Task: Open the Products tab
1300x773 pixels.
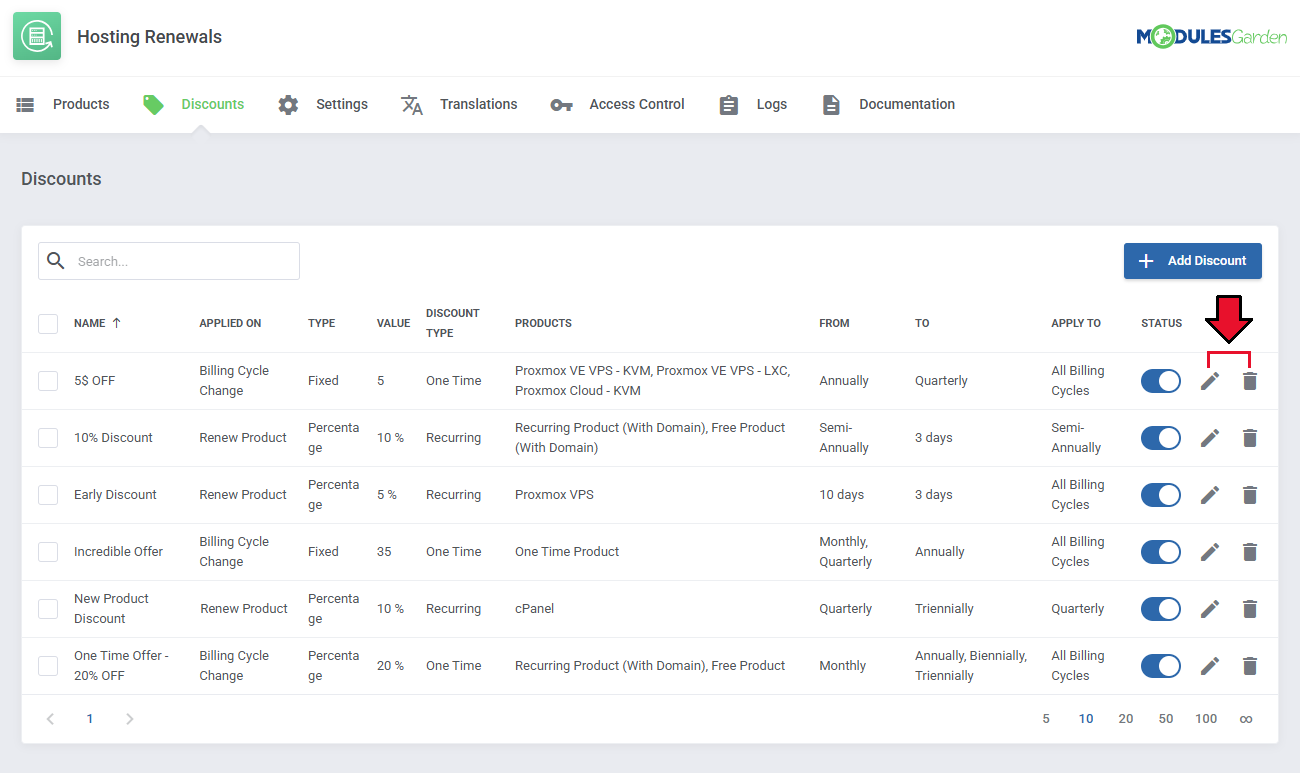Action: point(63,104)
